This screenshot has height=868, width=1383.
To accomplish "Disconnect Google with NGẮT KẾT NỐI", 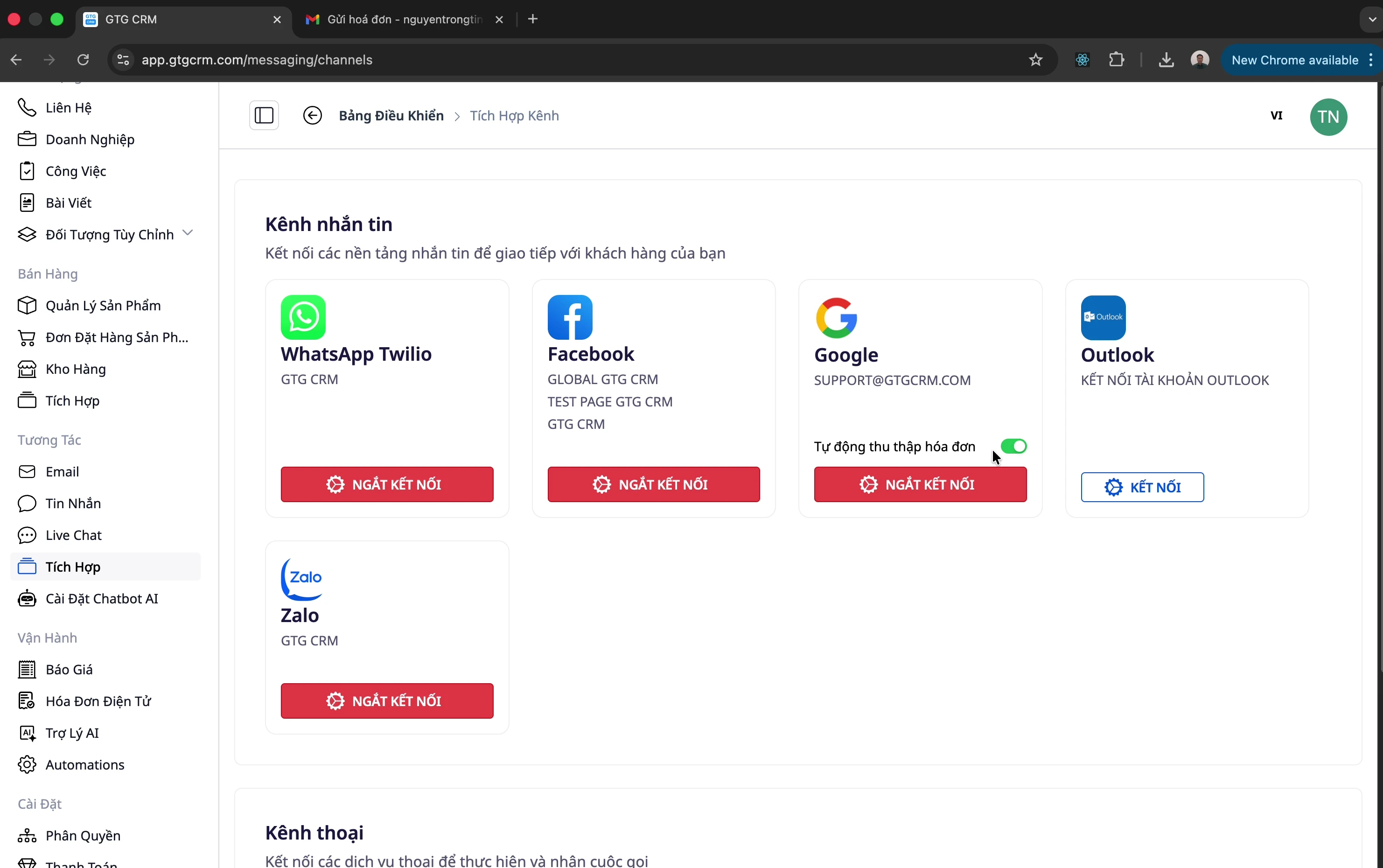I will click(920, 484).
